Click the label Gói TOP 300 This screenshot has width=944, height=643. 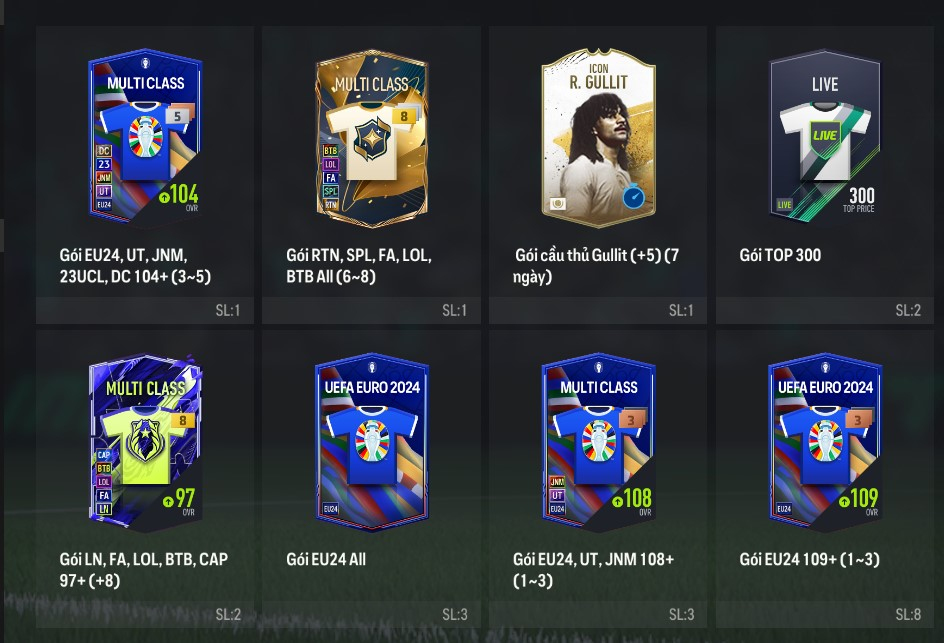click(780, 255)
